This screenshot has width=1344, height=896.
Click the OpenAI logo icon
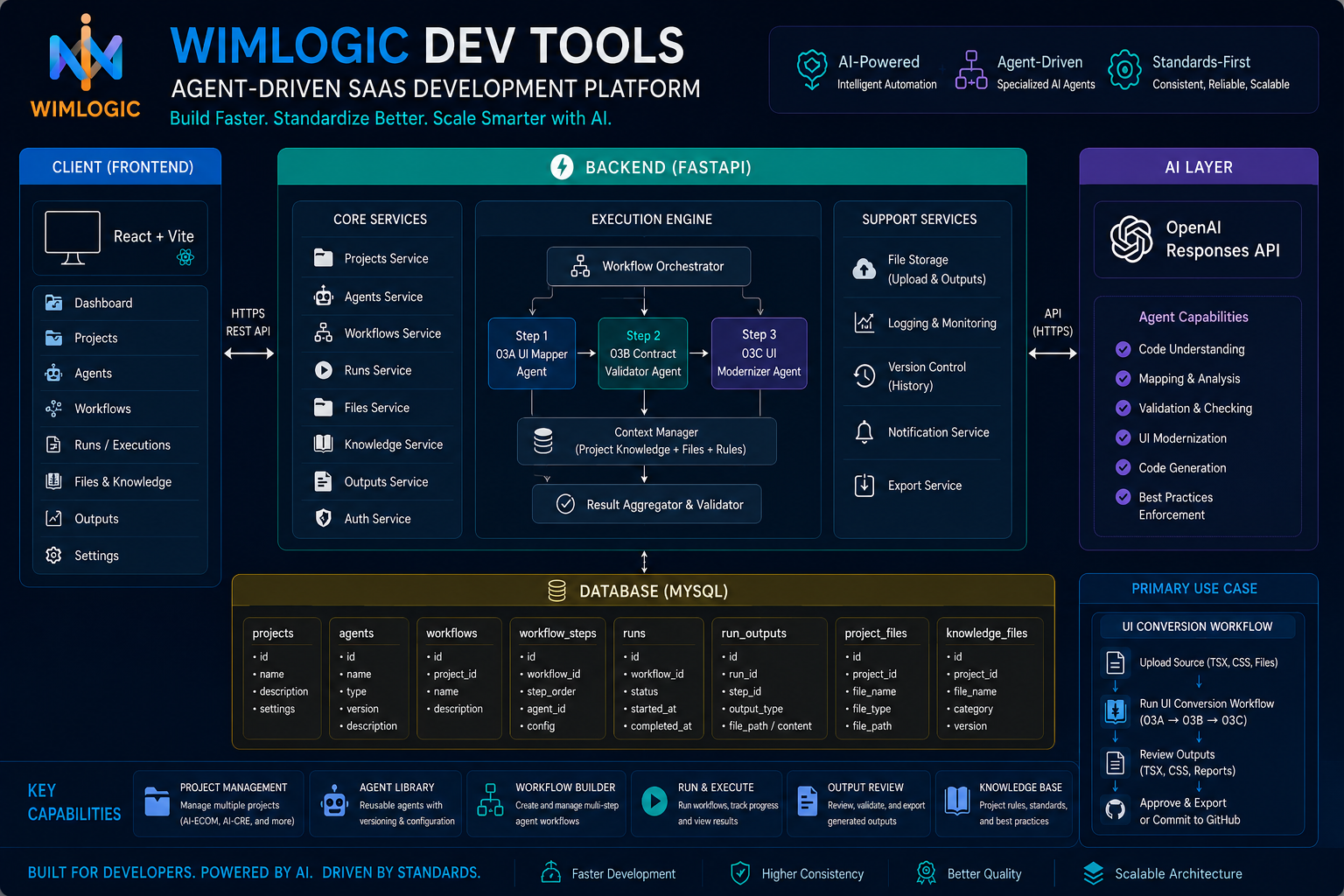[x=1131, y=239]
